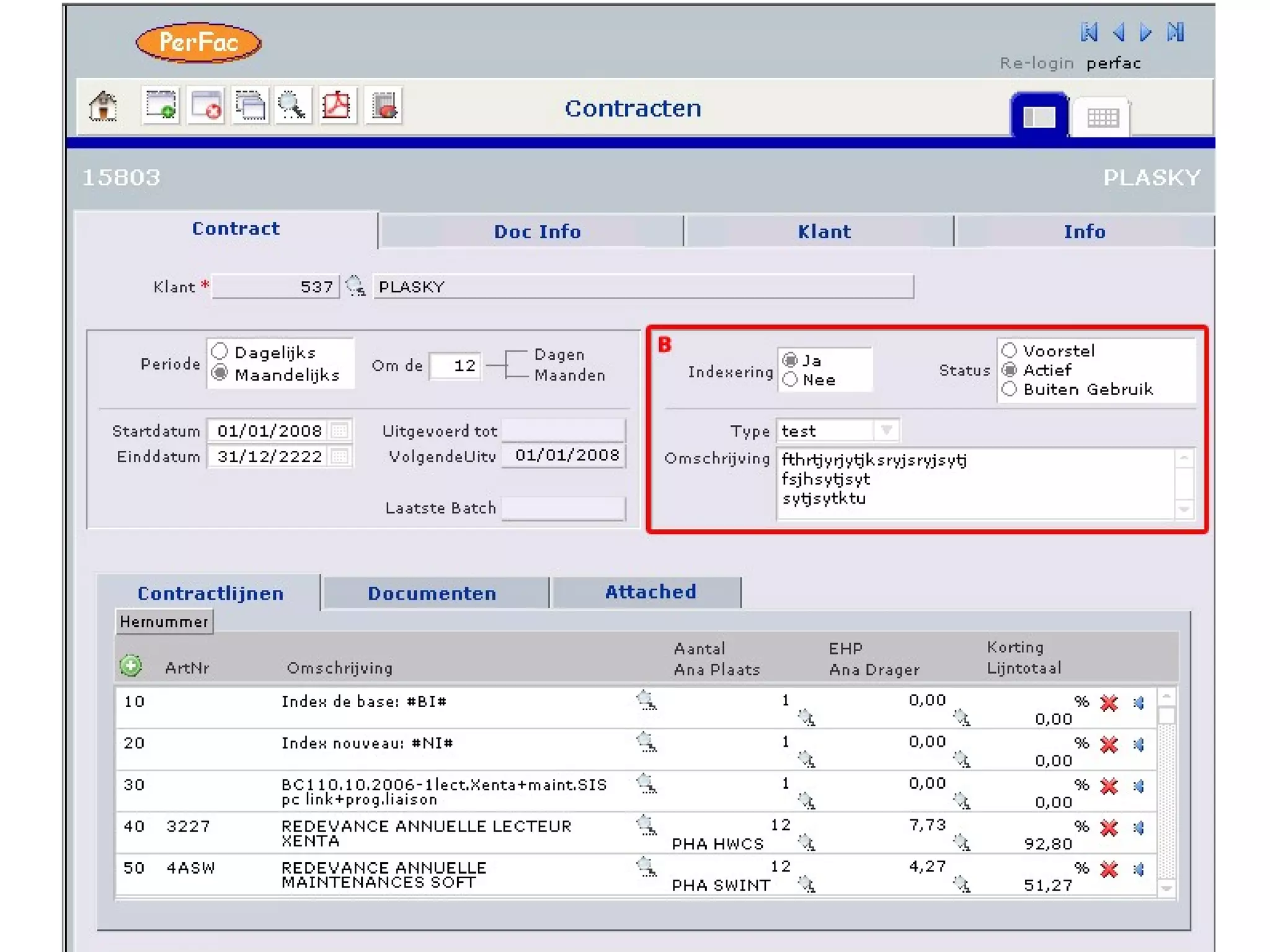Open the Documenten tab
Screen dimensions: 1270x952
(432, 593)
